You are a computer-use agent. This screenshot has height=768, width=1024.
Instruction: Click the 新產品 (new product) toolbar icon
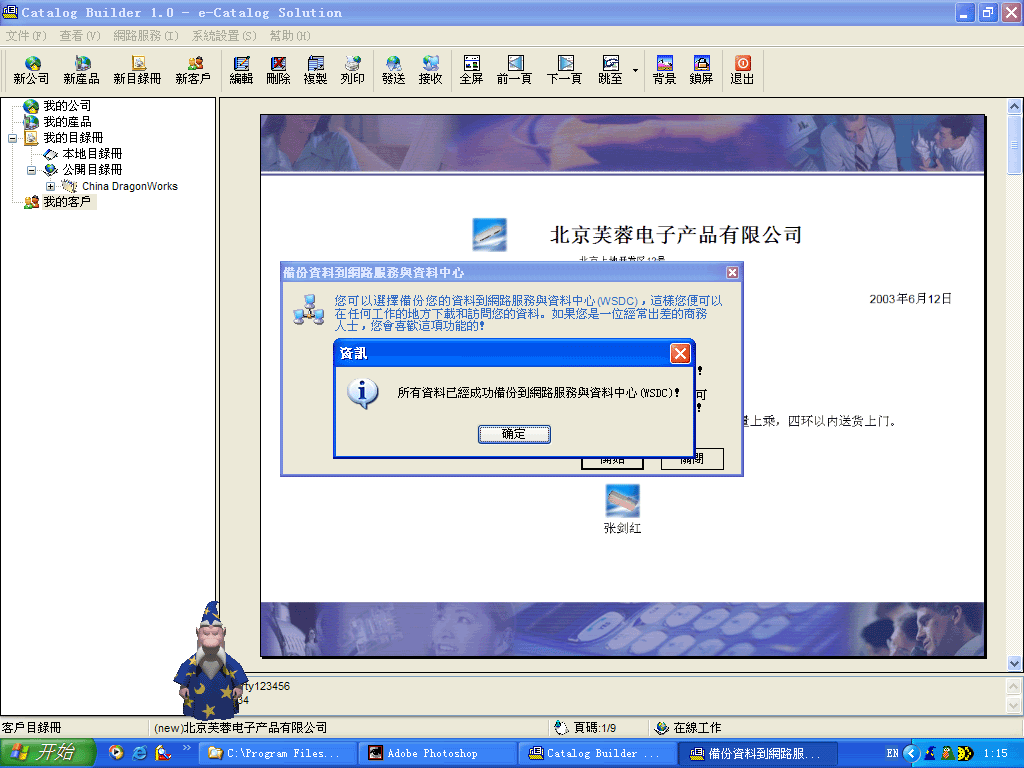tap(82, 70)
